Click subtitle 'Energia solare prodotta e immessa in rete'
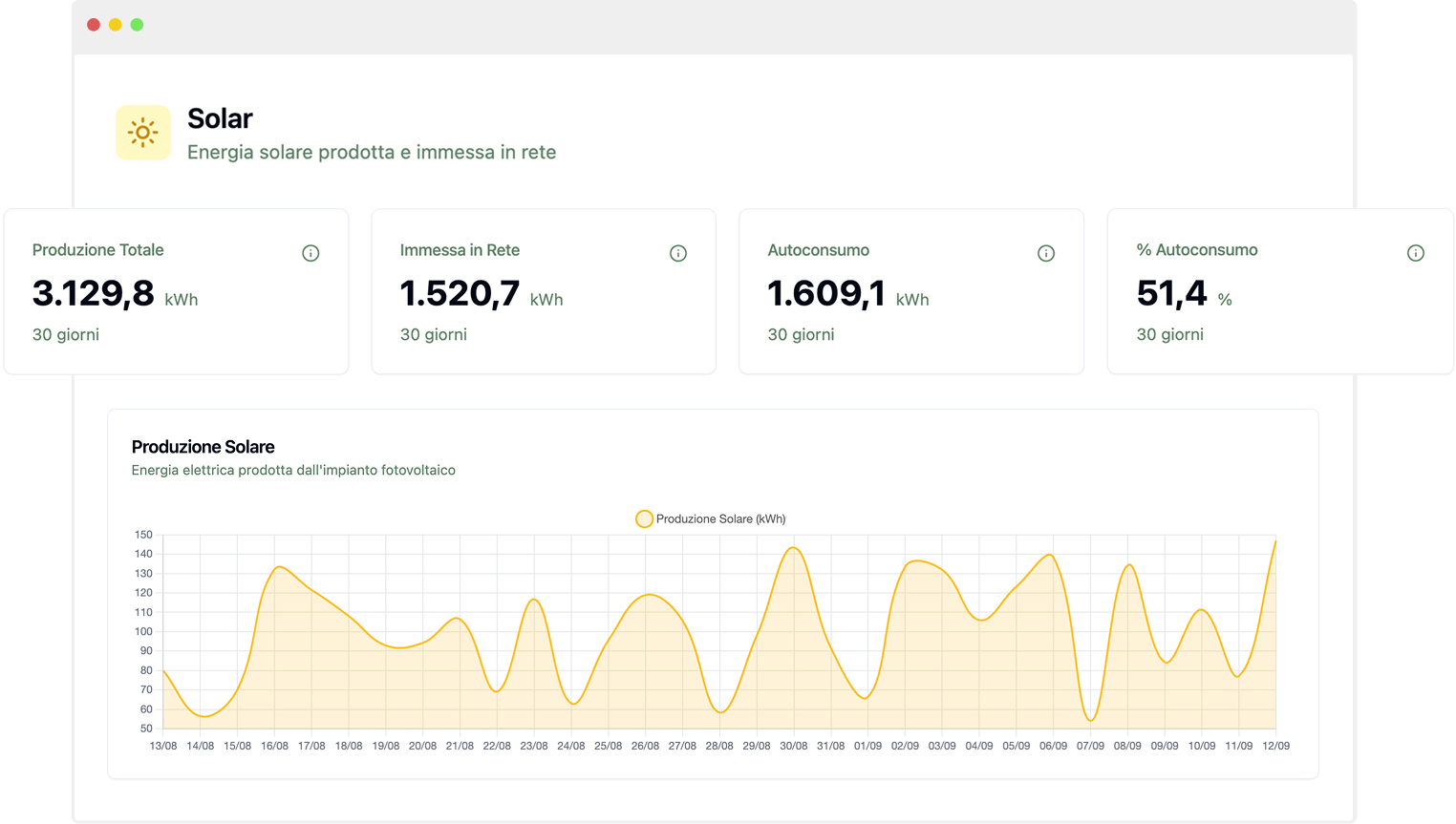Image resolution: width=1456 pixels, height=824 pixels. click(x=372, y=152)
